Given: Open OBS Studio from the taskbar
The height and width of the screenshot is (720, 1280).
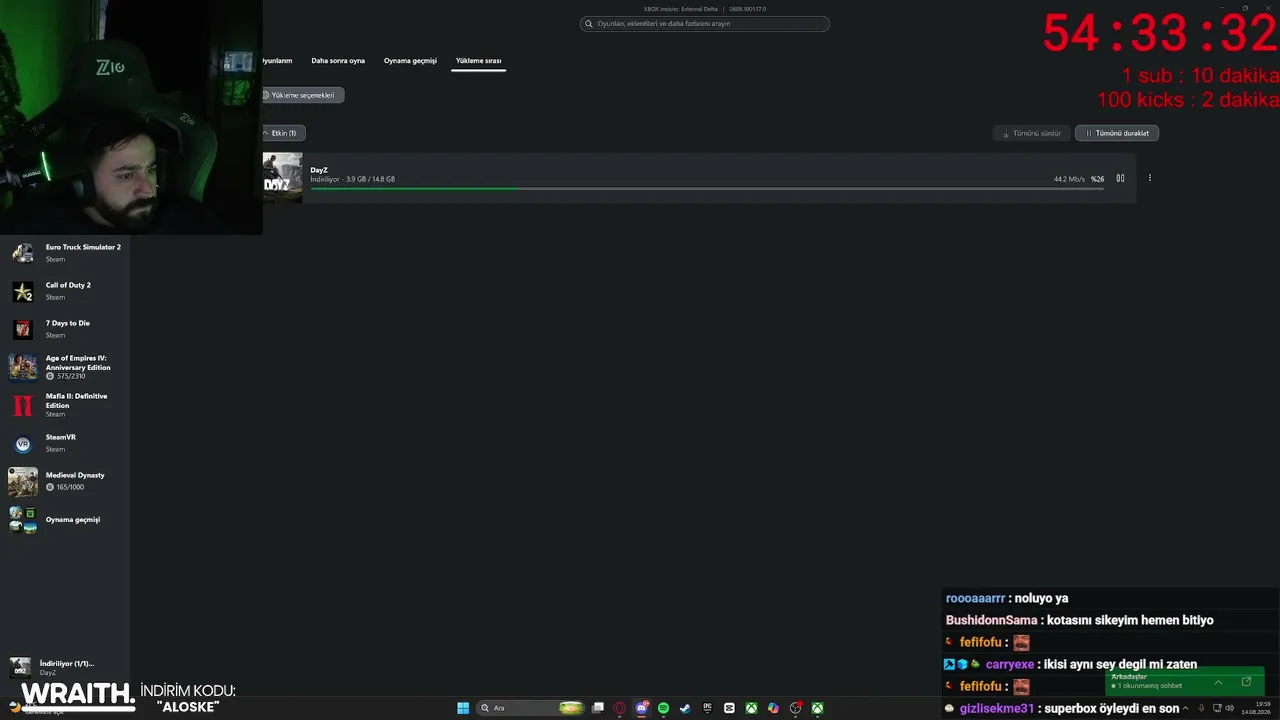Looking at the screenshot, I should click(795, 708).
